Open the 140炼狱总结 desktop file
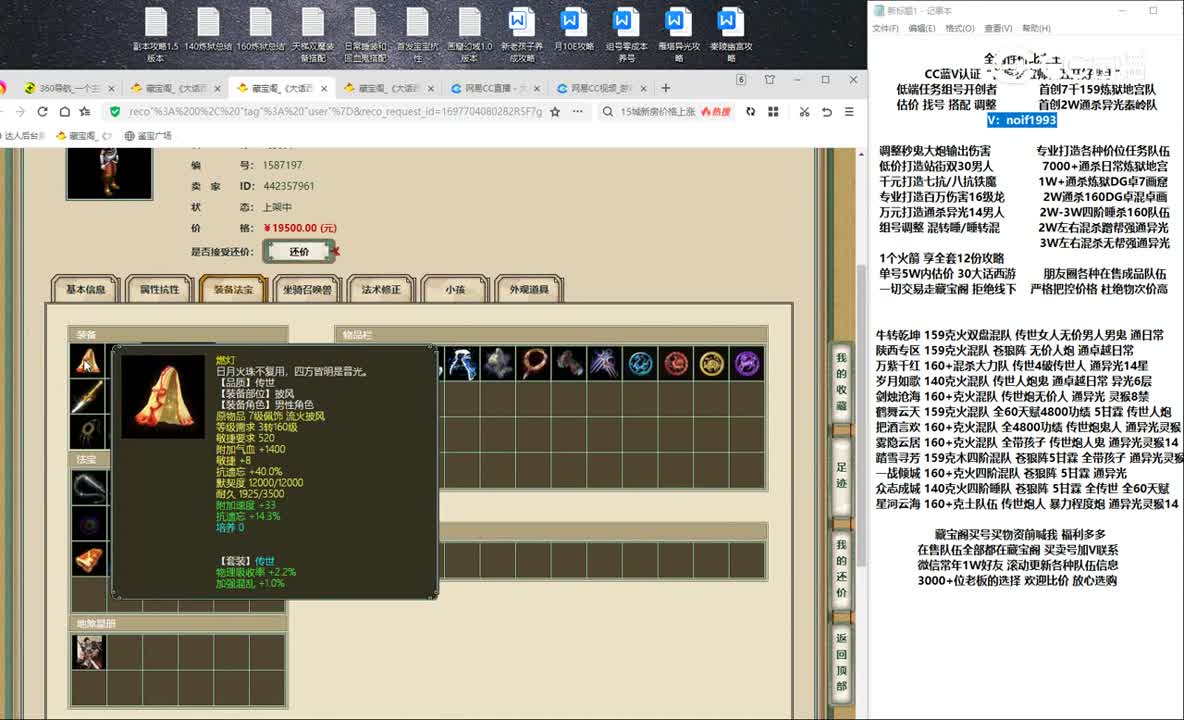The image size is (1184, 720). pos(208,30)
